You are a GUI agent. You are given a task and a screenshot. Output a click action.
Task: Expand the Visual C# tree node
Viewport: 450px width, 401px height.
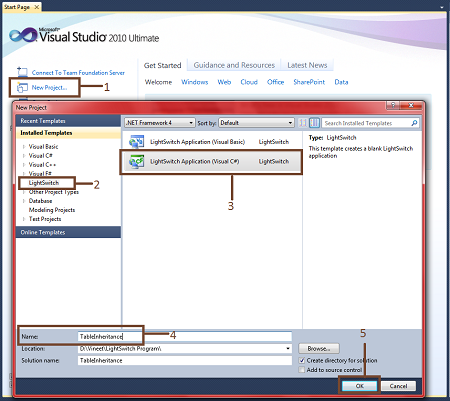(x=24, y=156)
